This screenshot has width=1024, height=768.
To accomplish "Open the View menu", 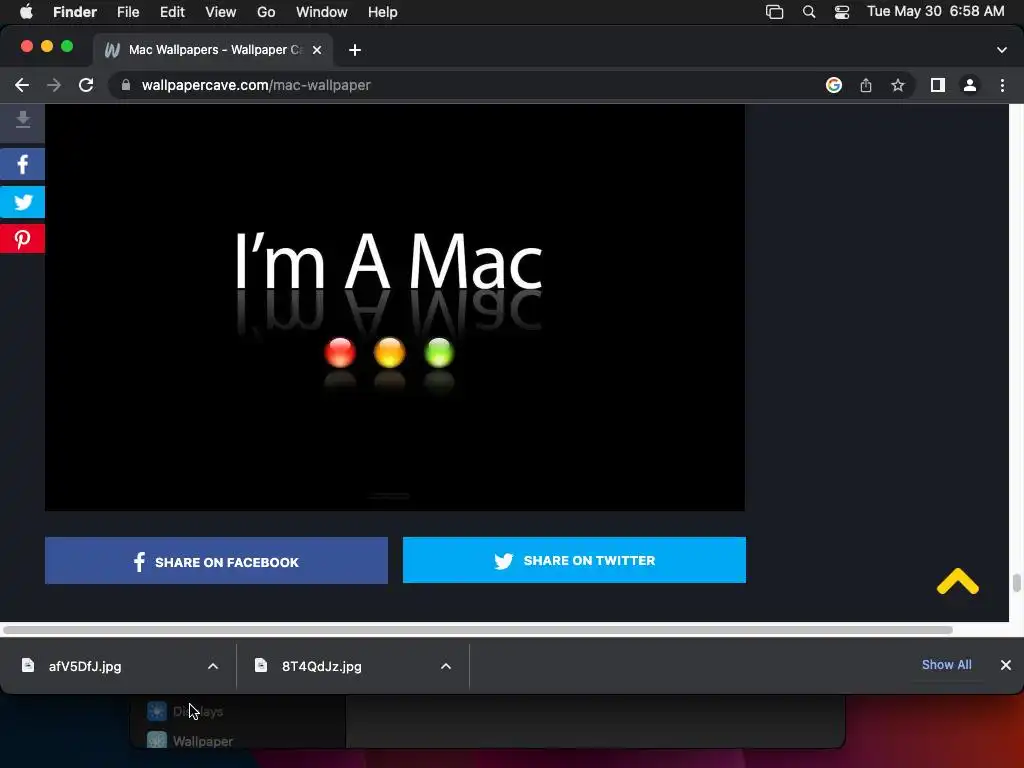I will tap(221, 12).
